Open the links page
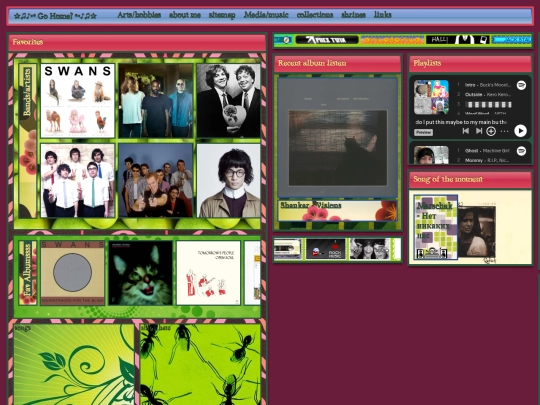The image size is (540, 405). pyautogui.click(x=383, y=15)
